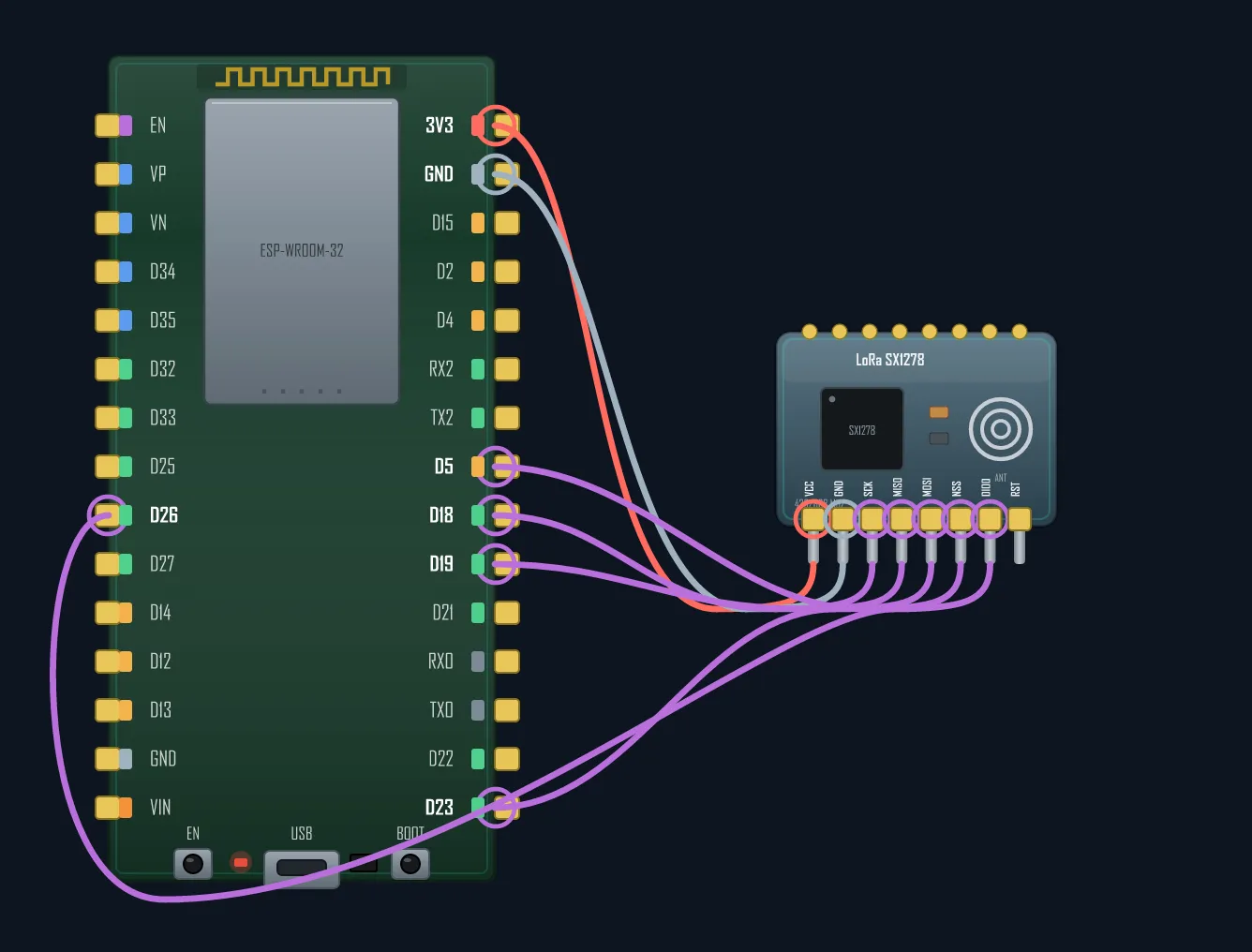Select the D12 pin pad
The width and height of the screenshot is (1252, 952).
click(x=108, y=662)
